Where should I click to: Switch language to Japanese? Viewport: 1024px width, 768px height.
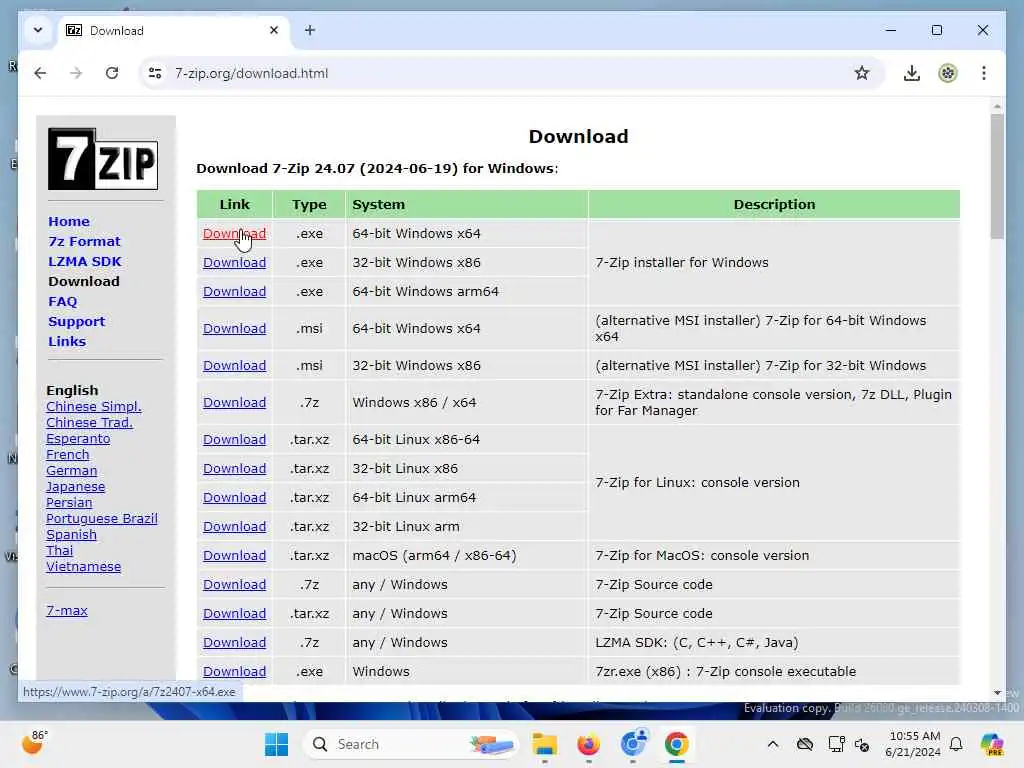pos(75,487)
